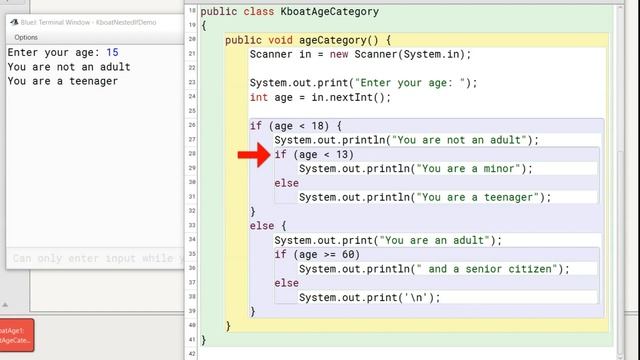Screen dimensions: 640x360
Task: Click the line "public class KboatAgeCategory"
Action: pyautogui.click(x=289, y=11)
